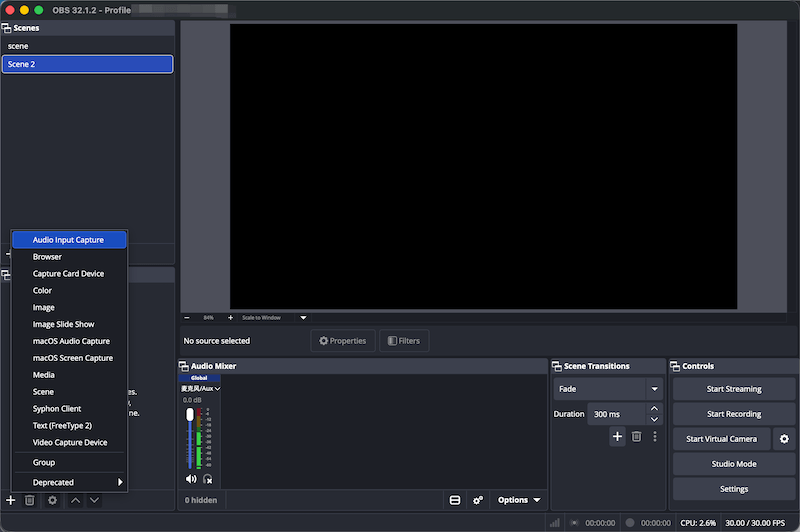The image size is (800, 532).
Task: Click the Properties button
Action: (343, 341)
